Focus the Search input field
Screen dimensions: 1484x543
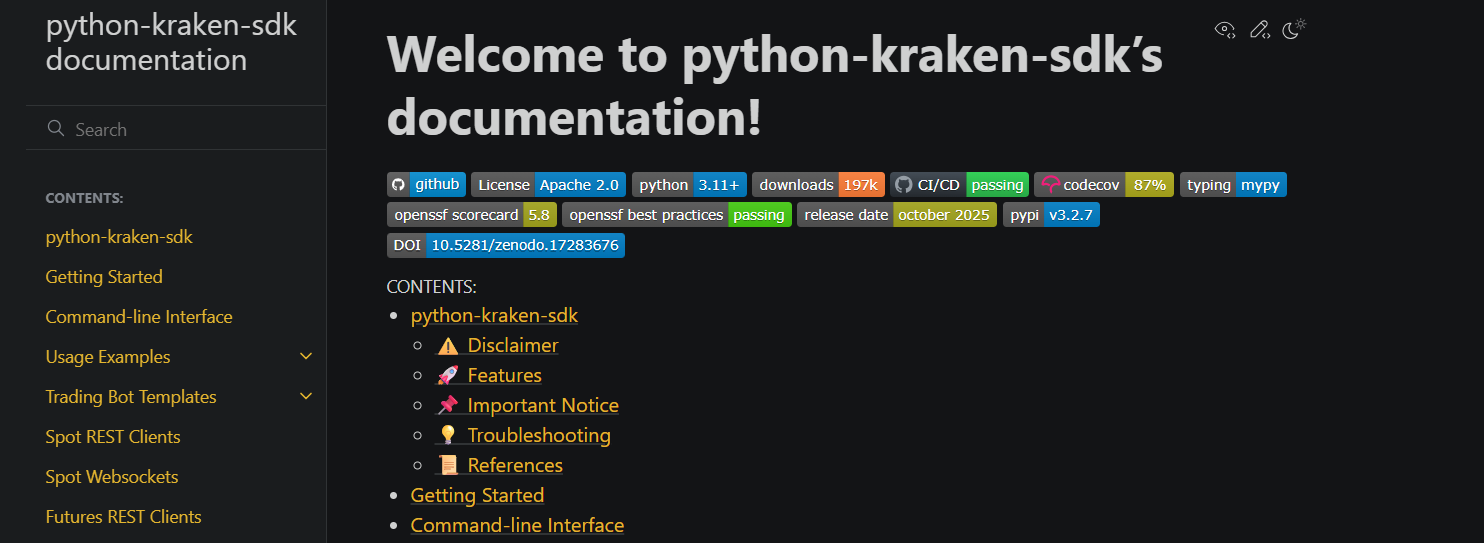[x=176, y=129]
